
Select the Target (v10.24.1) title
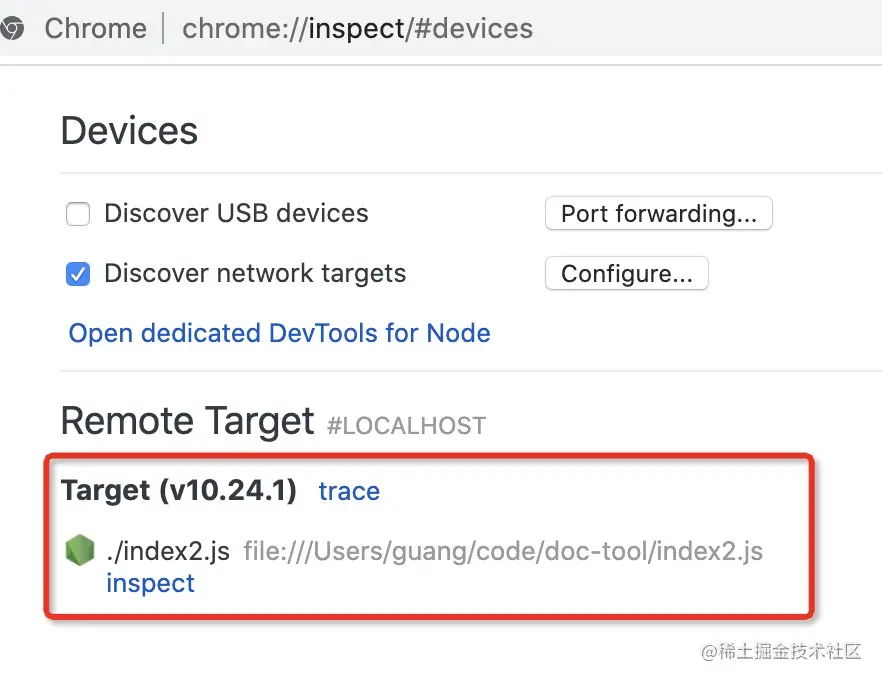[x=179, y=491]
